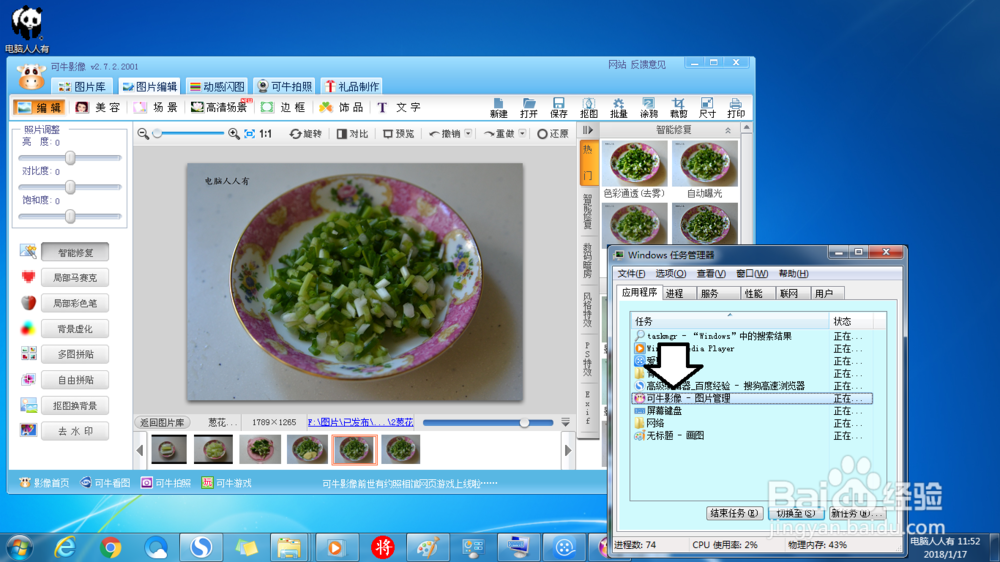
Task: Switch to the 图片库 tab
Action: pyautogui.click(x=82, y=87)
